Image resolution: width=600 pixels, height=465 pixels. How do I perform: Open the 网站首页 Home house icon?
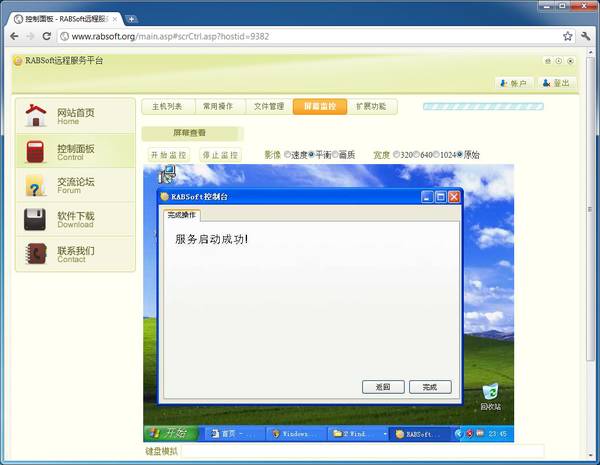(x=36, y=115)
